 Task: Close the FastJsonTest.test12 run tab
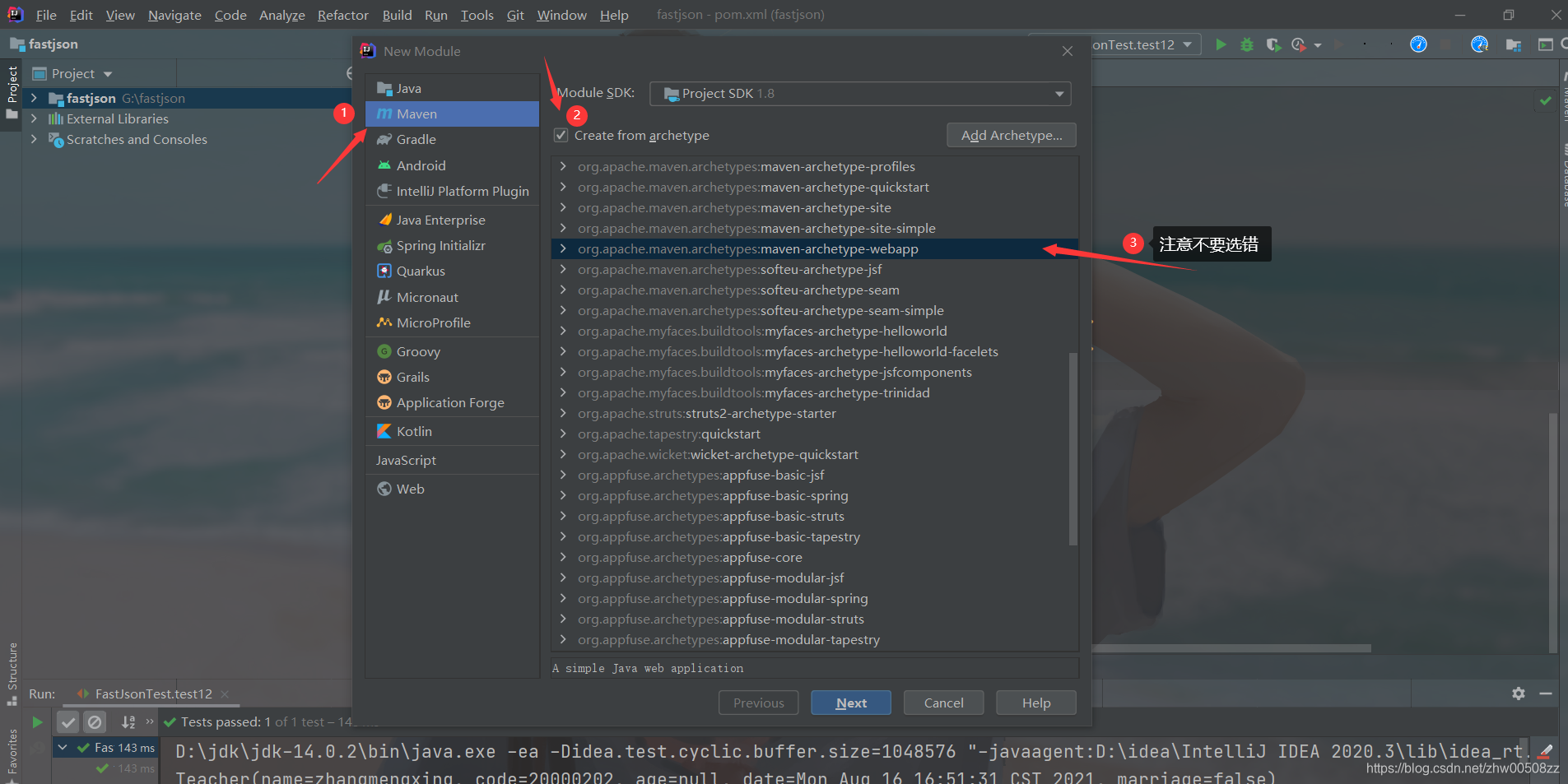point(225,694)
